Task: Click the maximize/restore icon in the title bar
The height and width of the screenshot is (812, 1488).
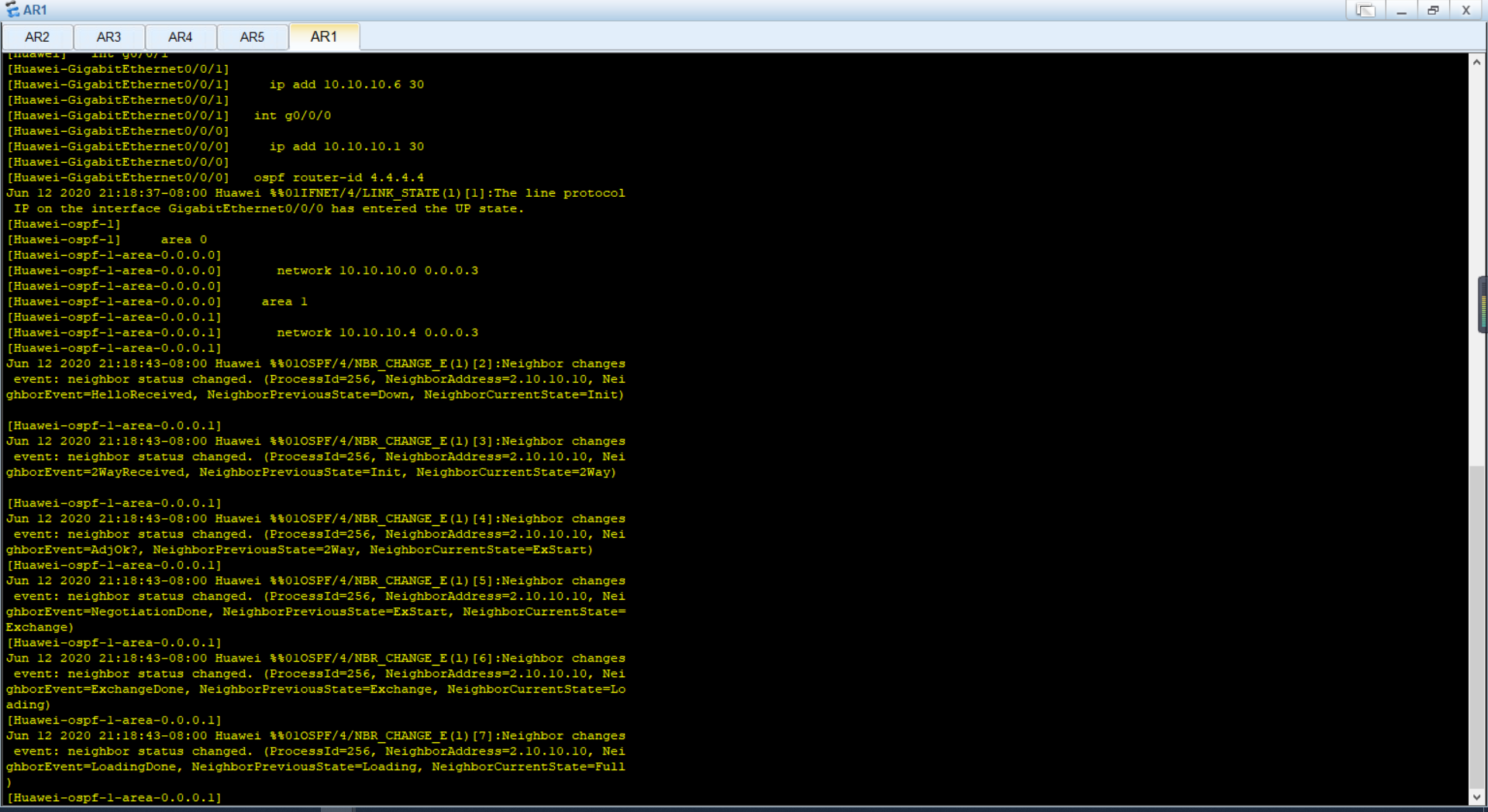Action: pos(1433,10)
